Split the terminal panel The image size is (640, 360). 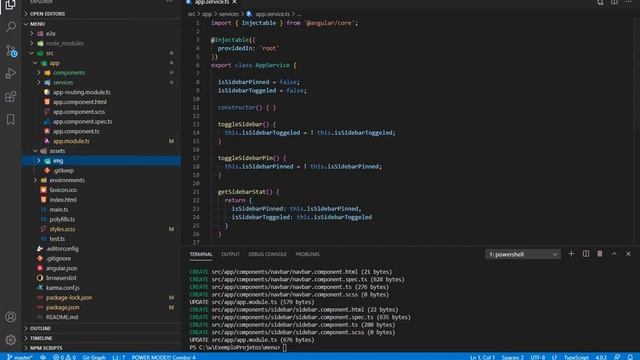(586, 254)
